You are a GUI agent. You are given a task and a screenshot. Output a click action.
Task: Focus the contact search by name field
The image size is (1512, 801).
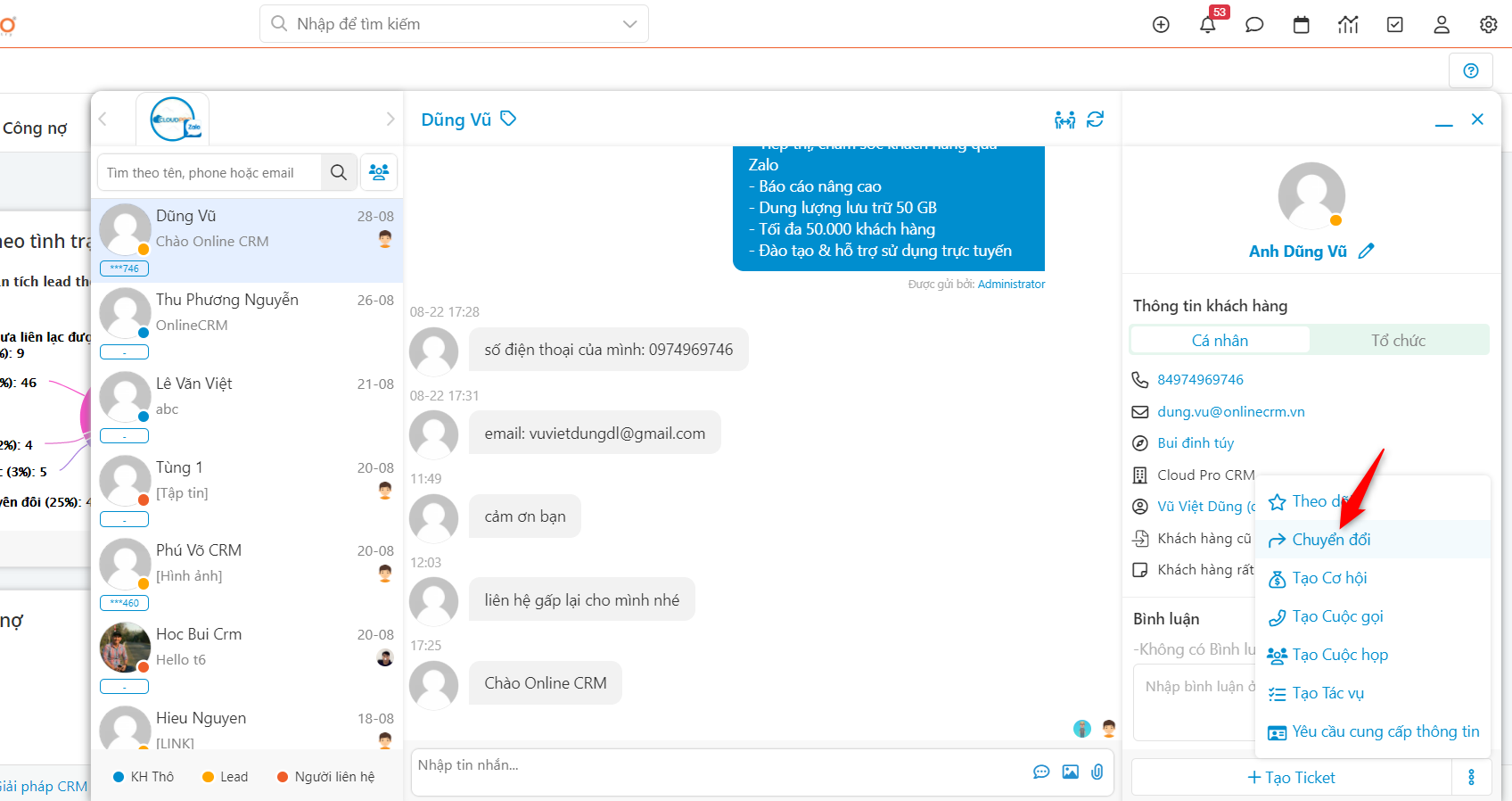pyautogui.click(x=210, y=172)
